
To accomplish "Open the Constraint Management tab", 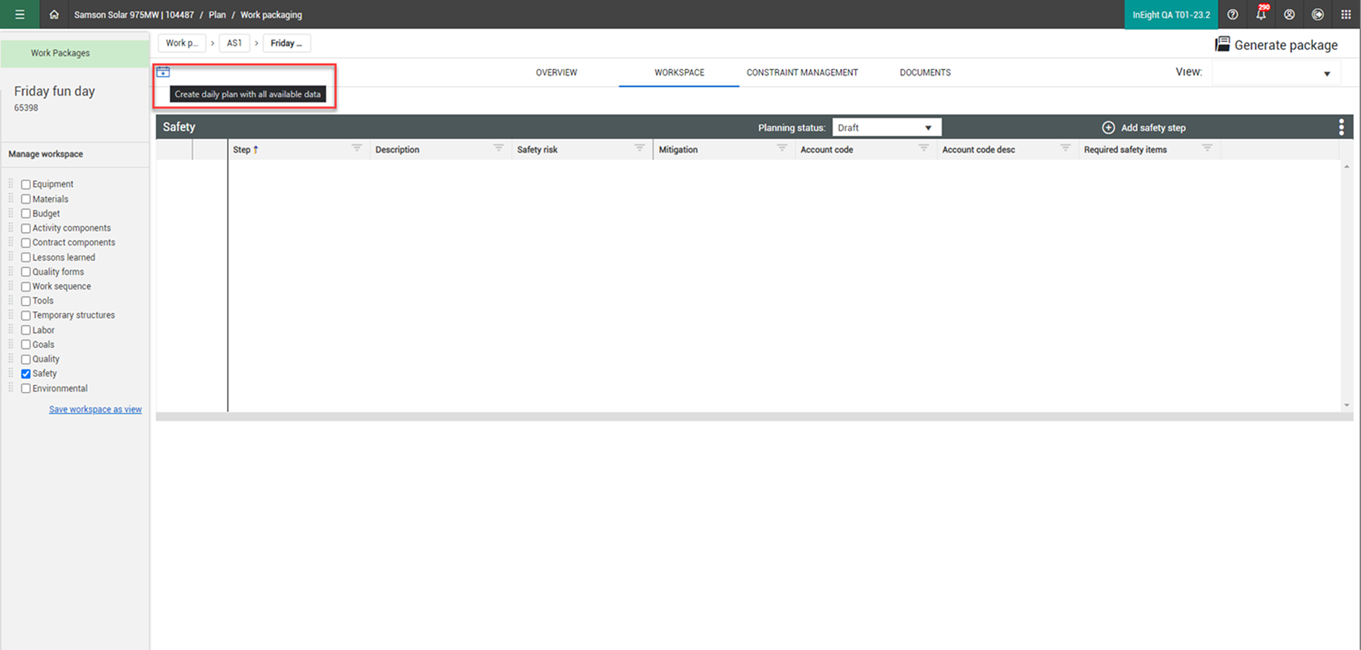I will [x=802, y=73].
